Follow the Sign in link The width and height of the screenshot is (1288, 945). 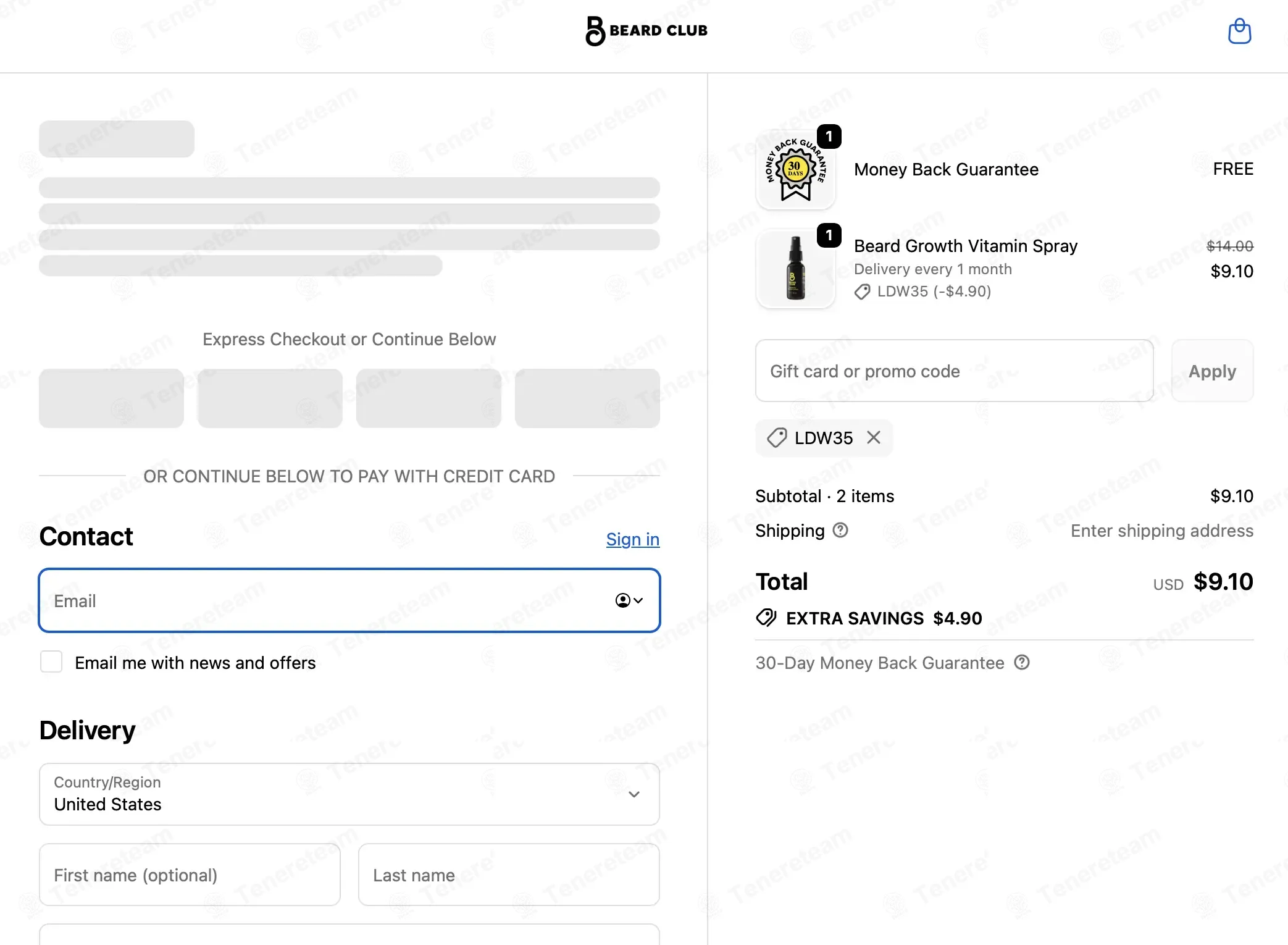(x=633, y=539)
